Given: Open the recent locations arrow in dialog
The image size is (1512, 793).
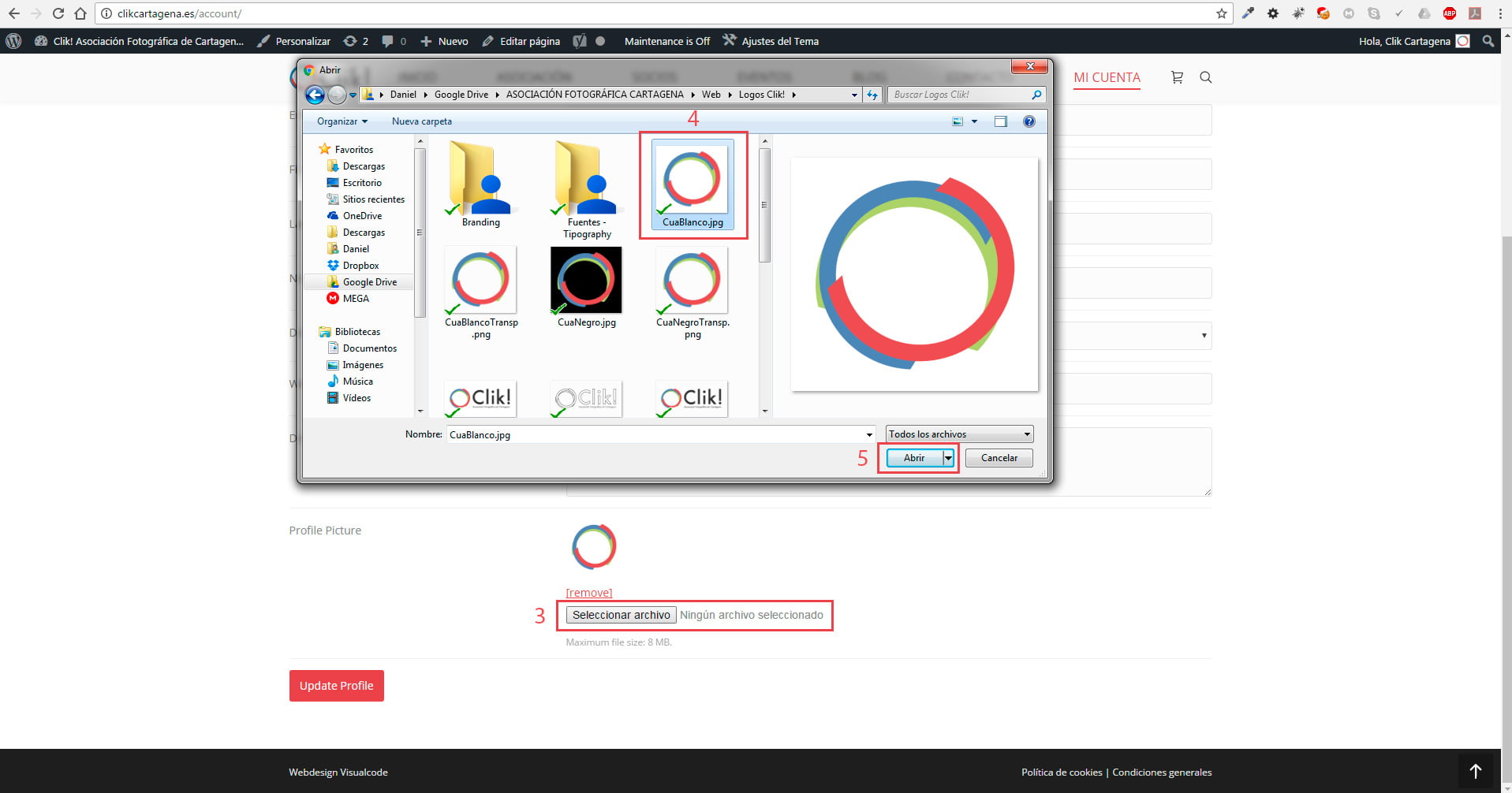Looking at the screenshot, I should click(x=353, y=95).
